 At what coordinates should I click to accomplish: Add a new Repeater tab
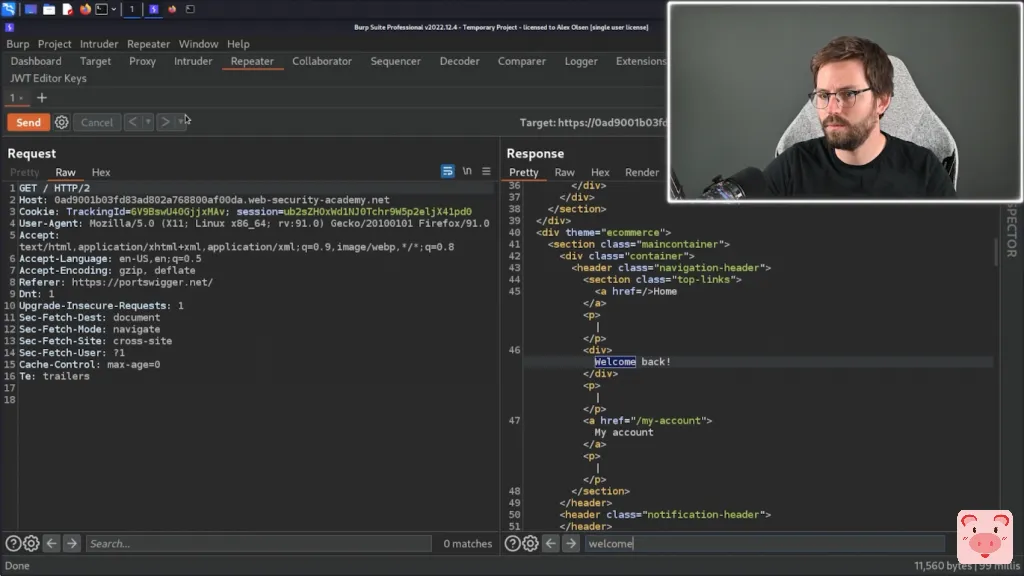(42, 98)
